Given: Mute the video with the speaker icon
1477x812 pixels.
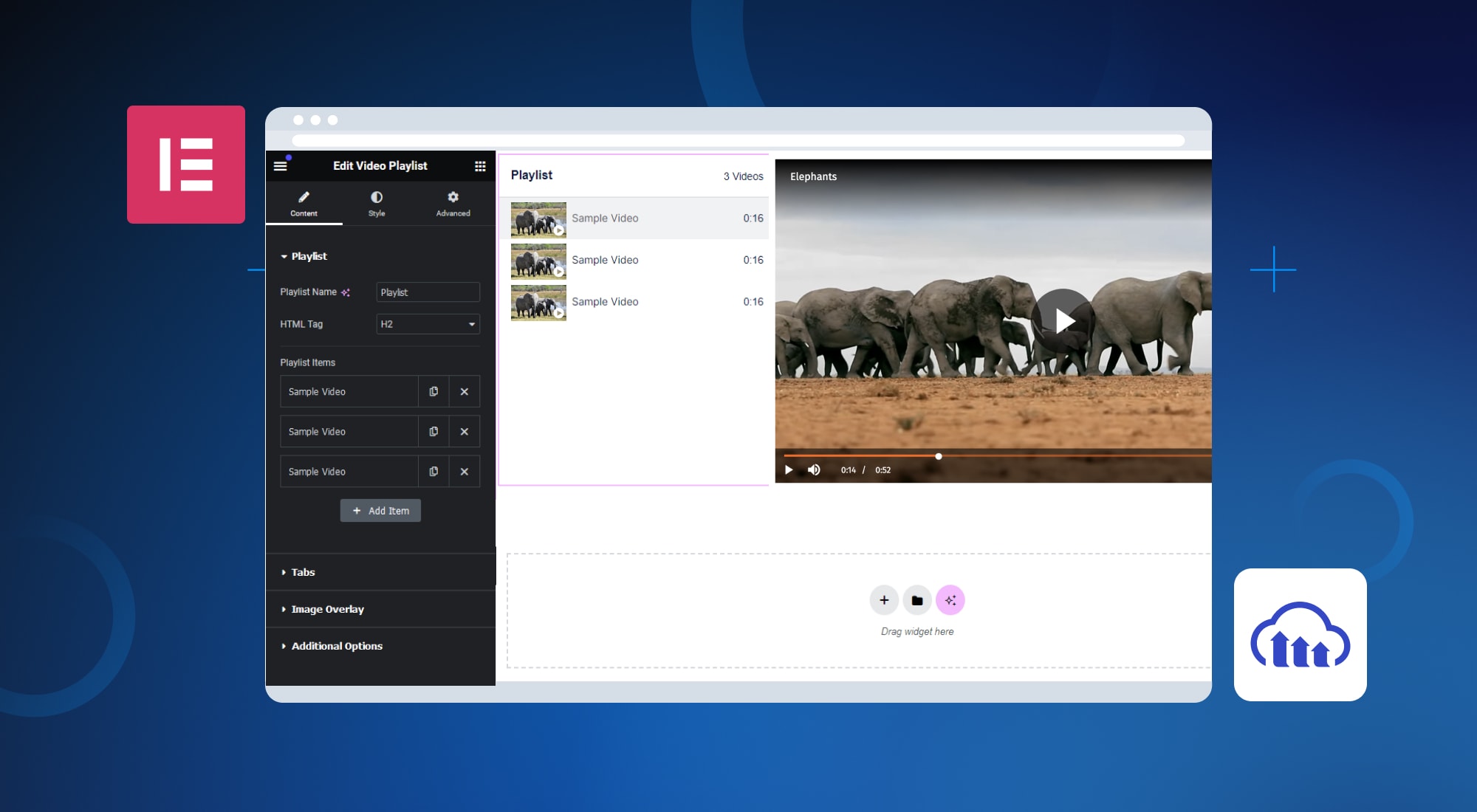Looking at the screenshot, I should point(814,470).
